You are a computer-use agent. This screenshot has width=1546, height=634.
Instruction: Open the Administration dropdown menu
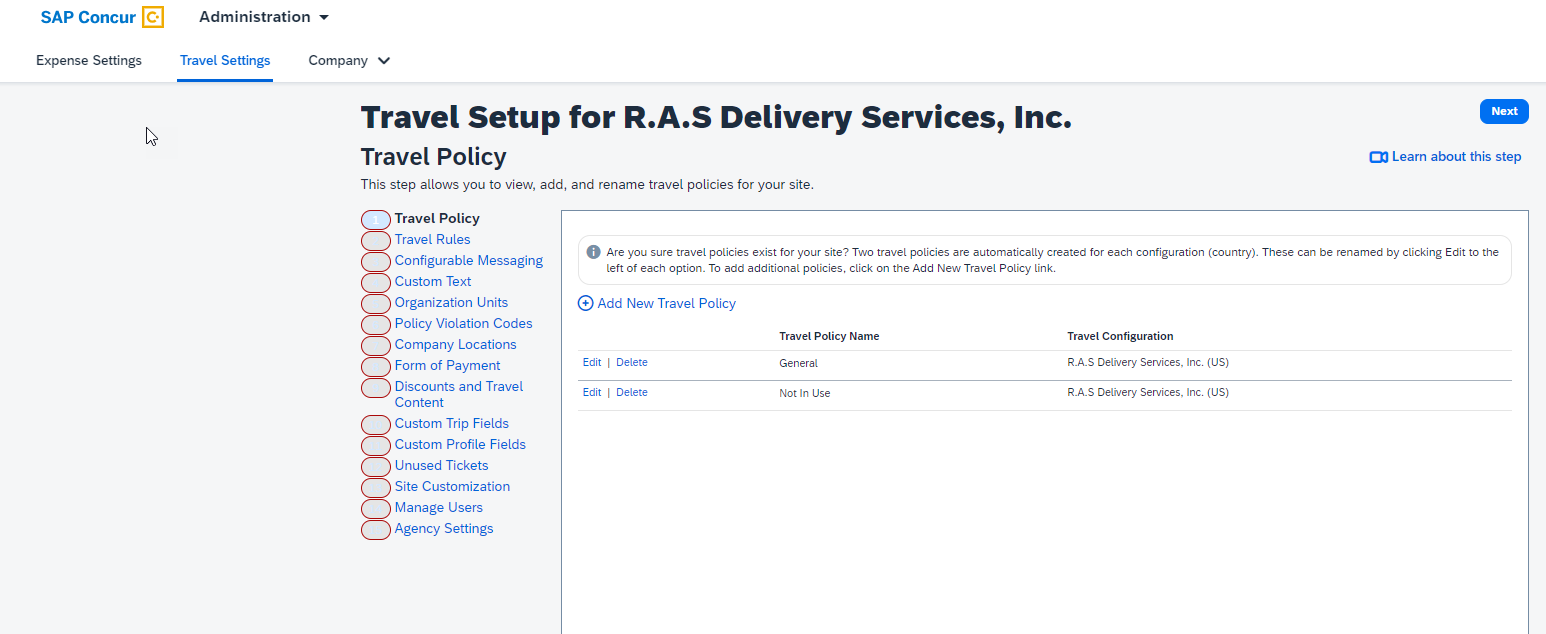pos(264,17)
